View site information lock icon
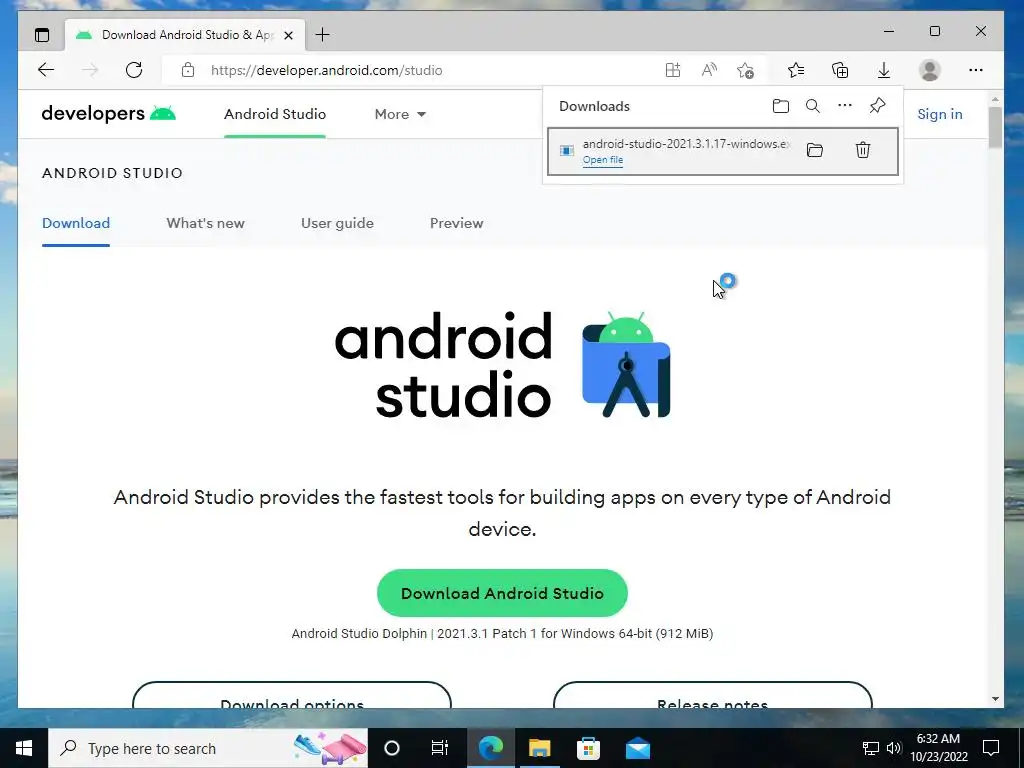Viewport: 1024px width, 768px height. click(188, 70)
